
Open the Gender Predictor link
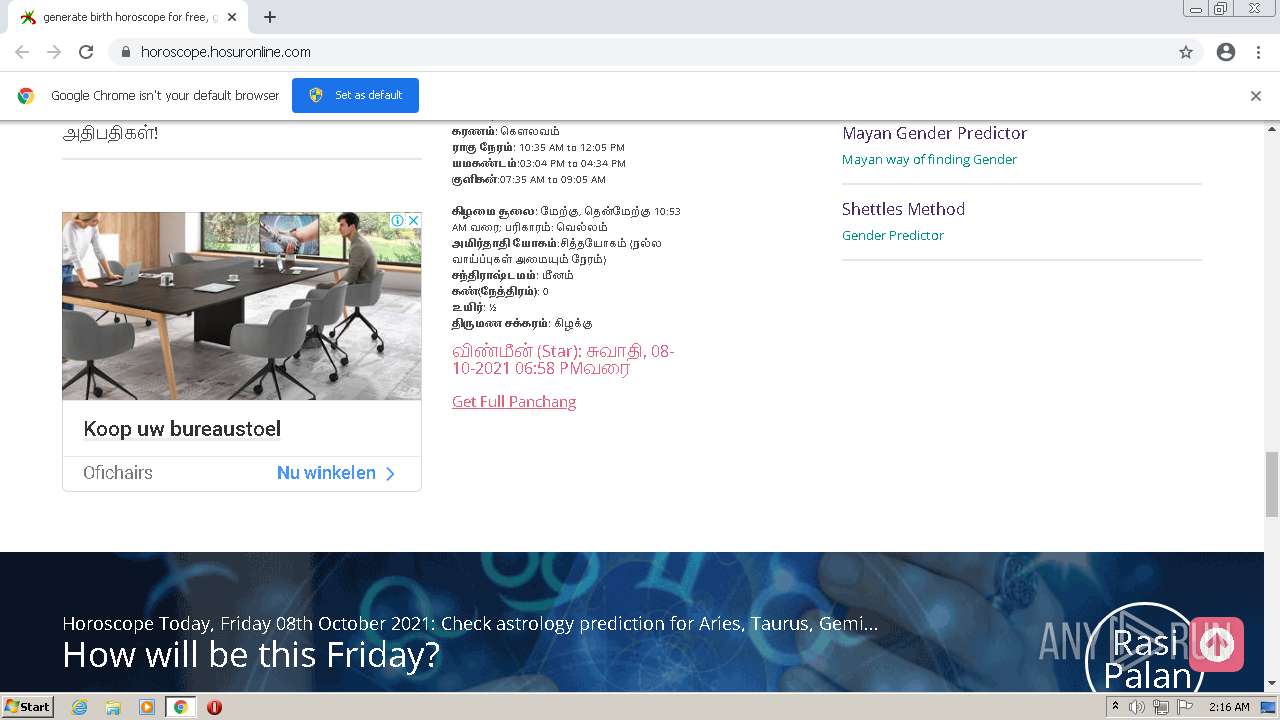coord(893,235)
